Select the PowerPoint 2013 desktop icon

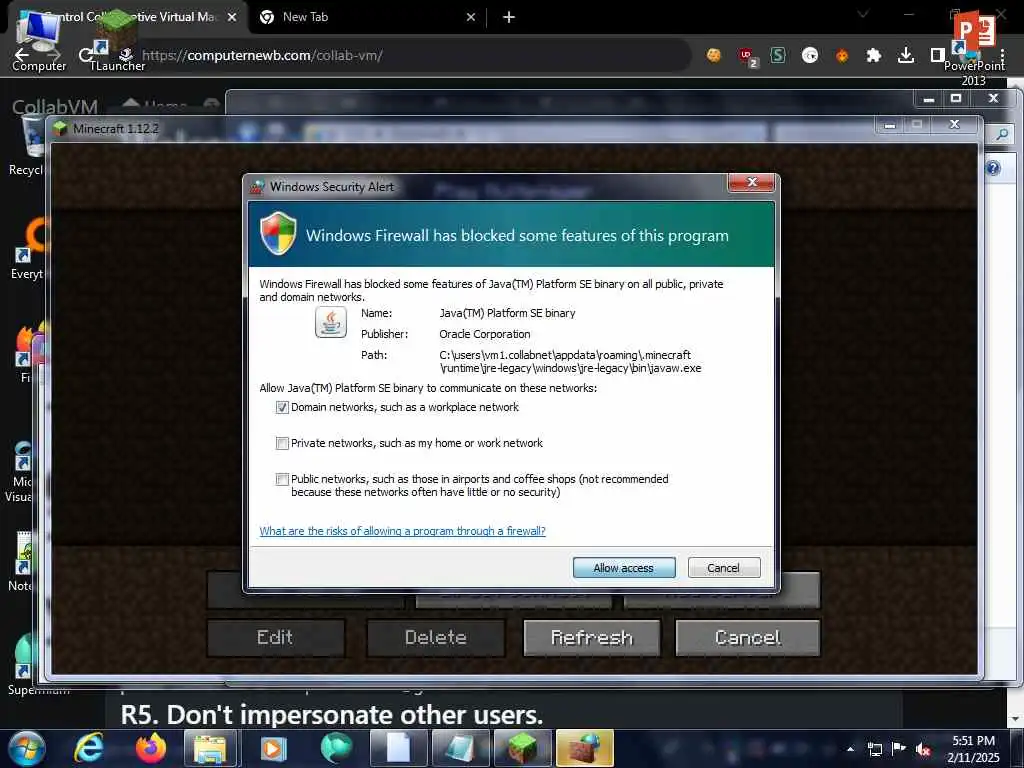(974, 47)
